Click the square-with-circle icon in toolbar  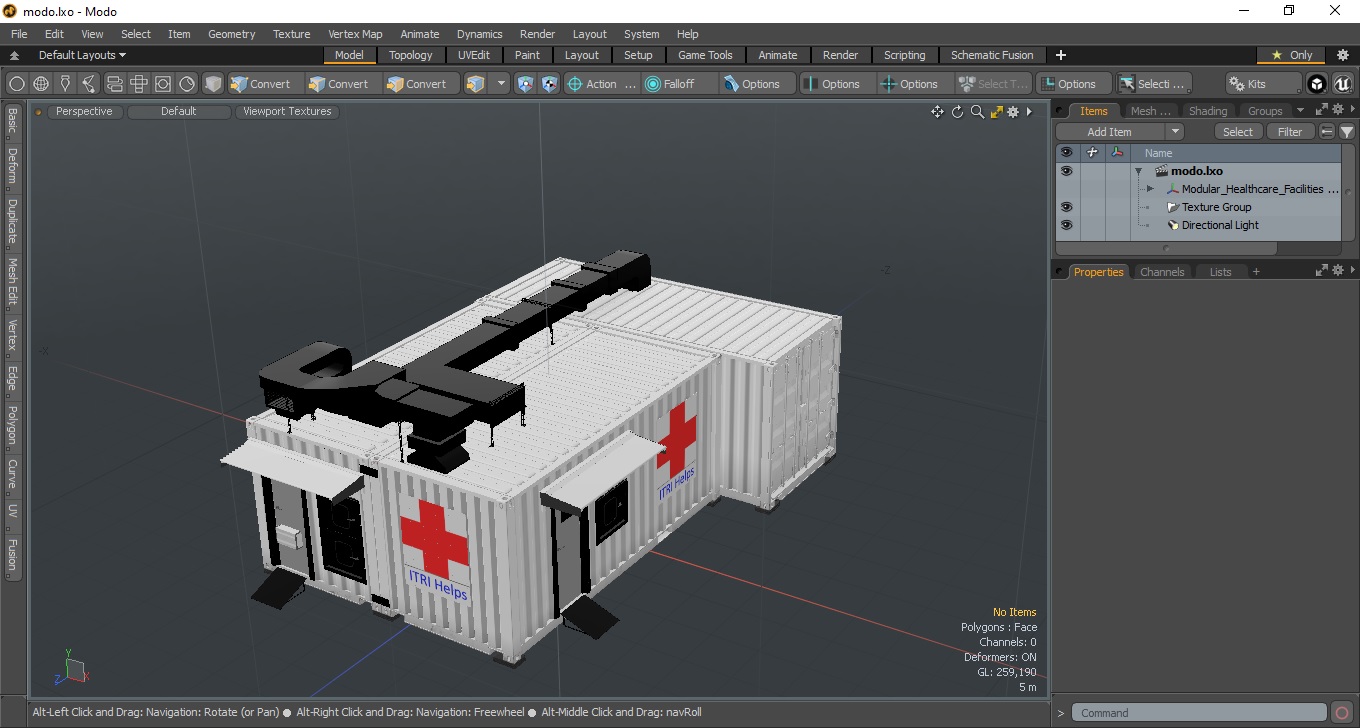pyautogui.click(x=163, y=84)
